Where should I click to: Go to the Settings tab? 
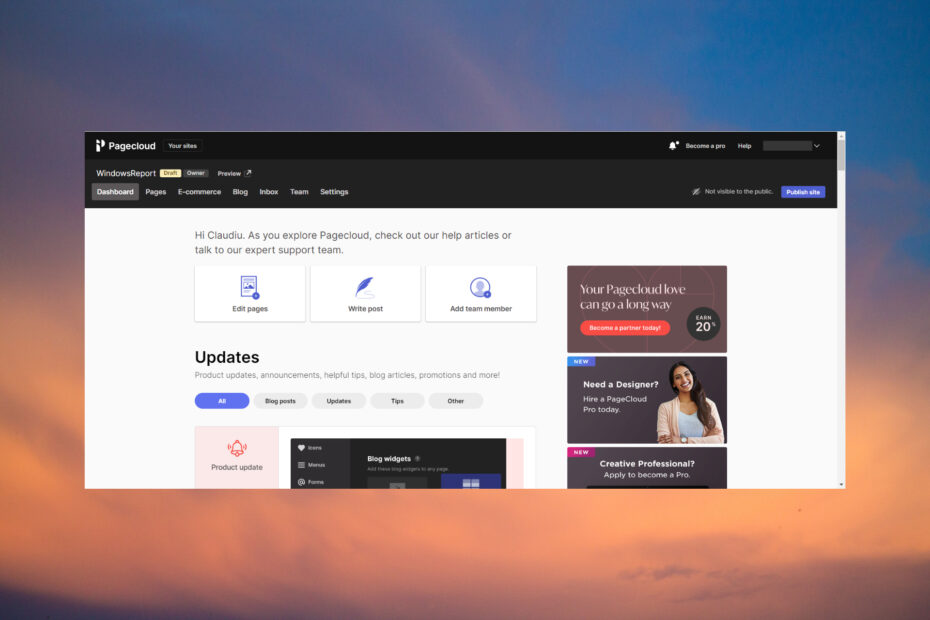tap(334, 192)
